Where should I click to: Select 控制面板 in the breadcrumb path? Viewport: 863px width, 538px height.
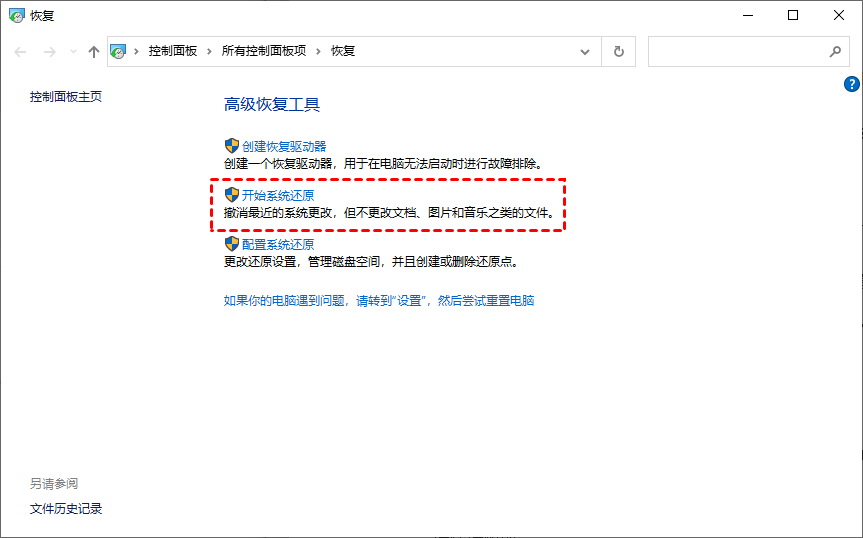(x=173, y=51)
